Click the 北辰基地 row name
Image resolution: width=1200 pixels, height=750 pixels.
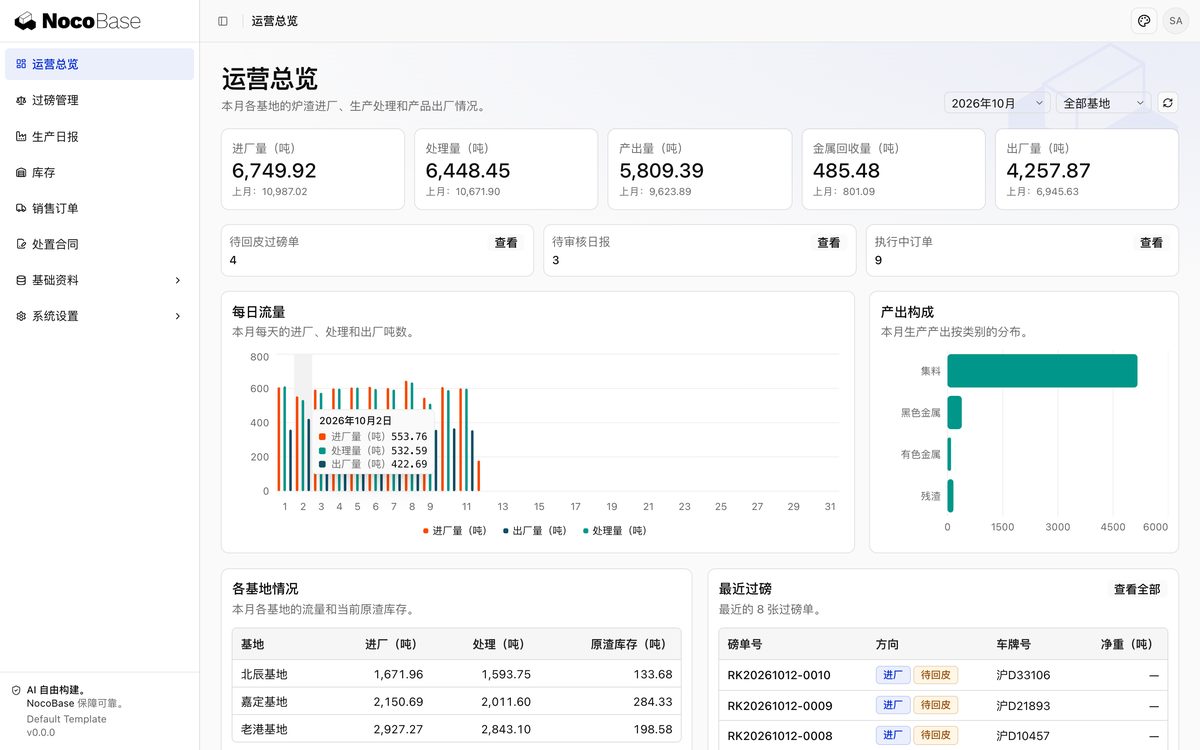264,675
